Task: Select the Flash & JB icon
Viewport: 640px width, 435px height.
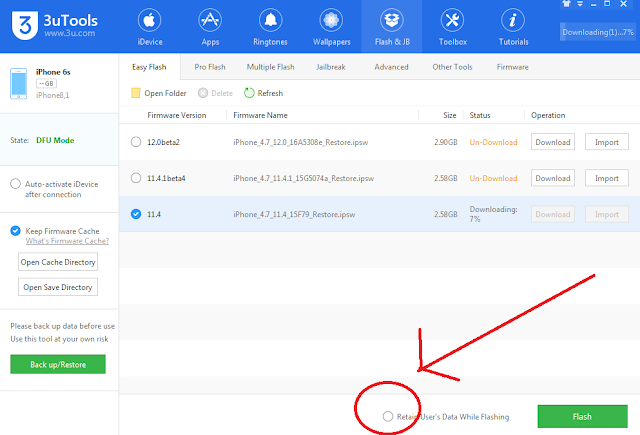Action: coord(392,20)
